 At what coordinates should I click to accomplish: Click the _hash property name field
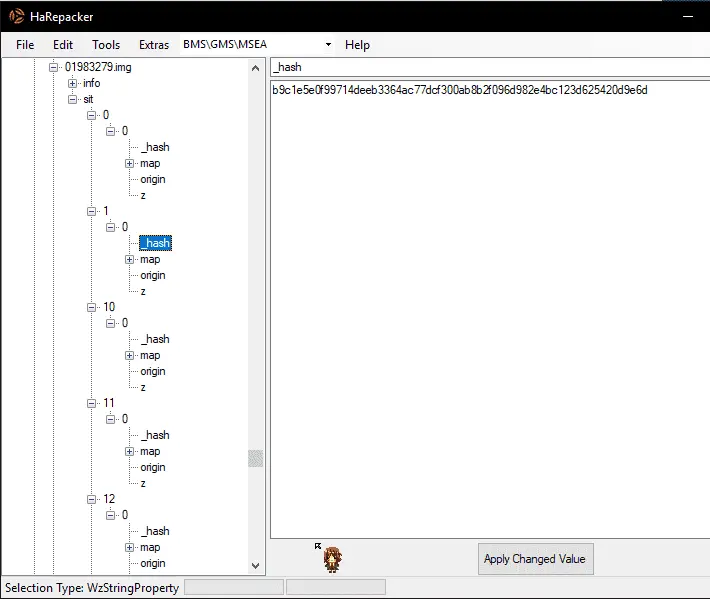490,67
